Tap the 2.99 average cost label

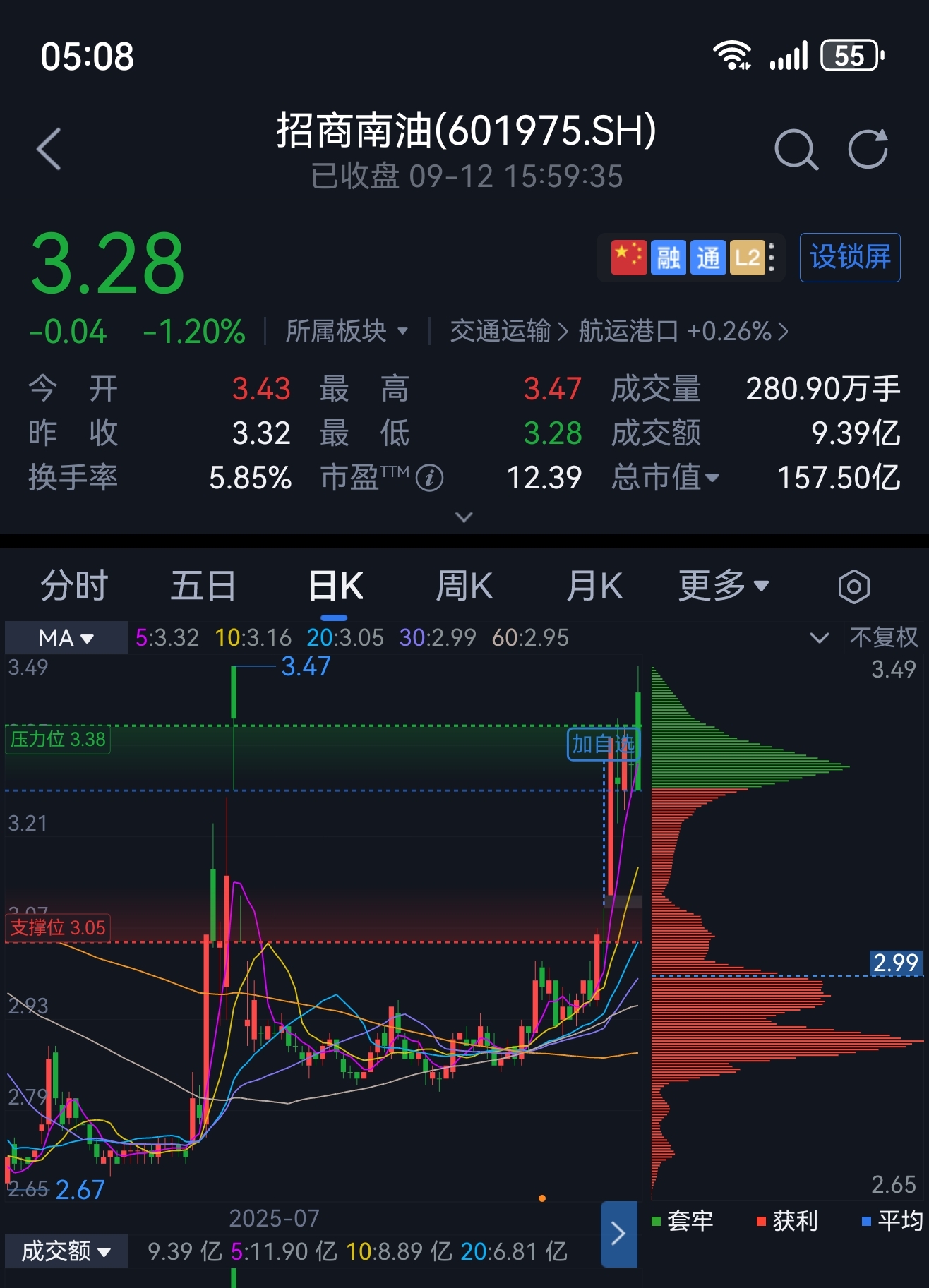point(896,963)
